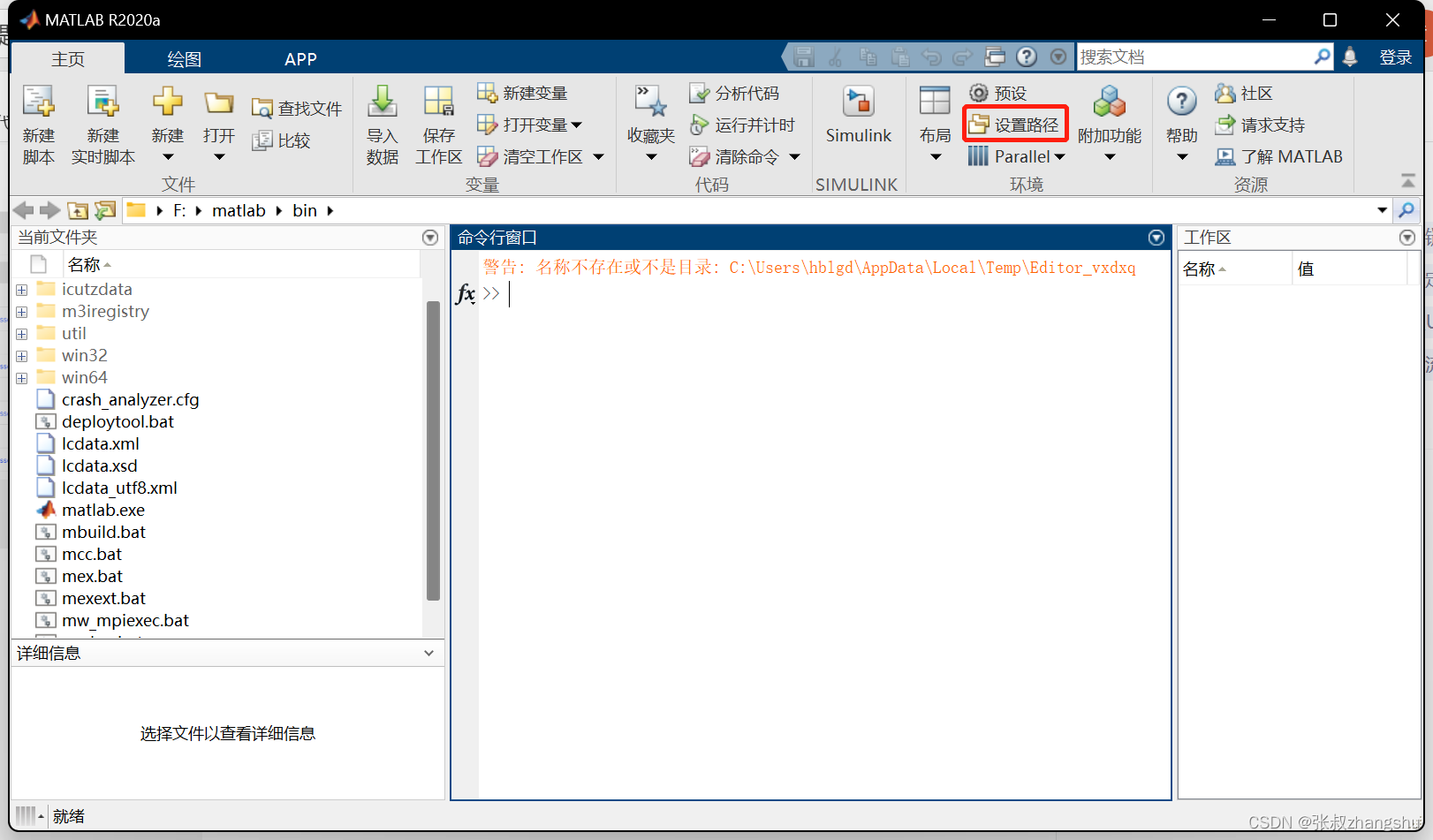Select matlab.exe in file list
The image size is (1433, 840).
(x=102, y=511)
